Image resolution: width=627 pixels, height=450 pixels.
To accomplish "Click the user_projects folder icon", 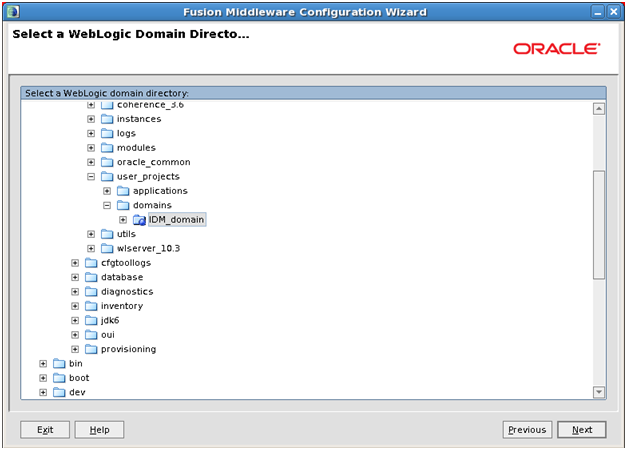I will click(107, 177).
